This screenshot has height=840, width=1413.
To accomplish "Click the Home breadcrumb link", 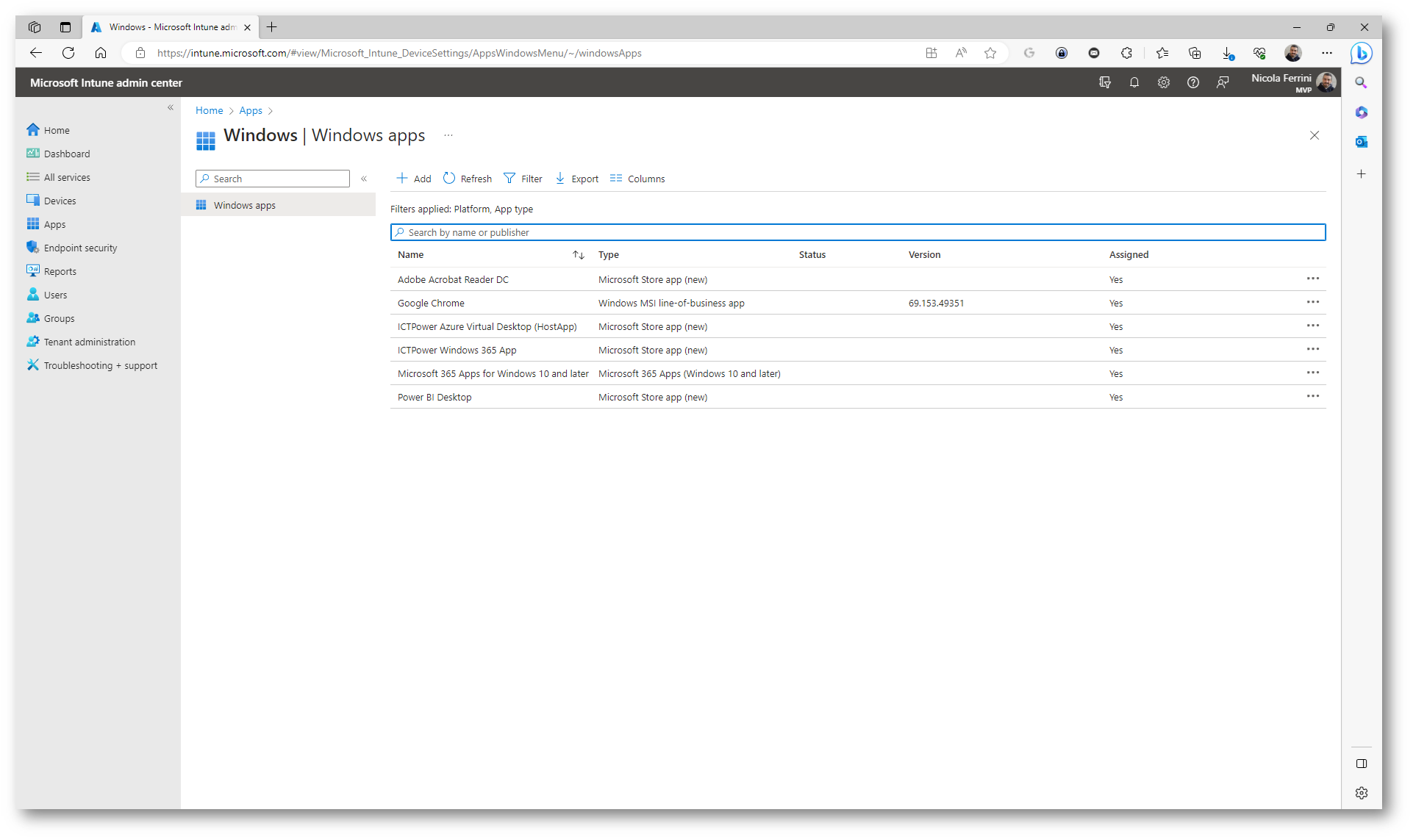I will tap(209, 110).
